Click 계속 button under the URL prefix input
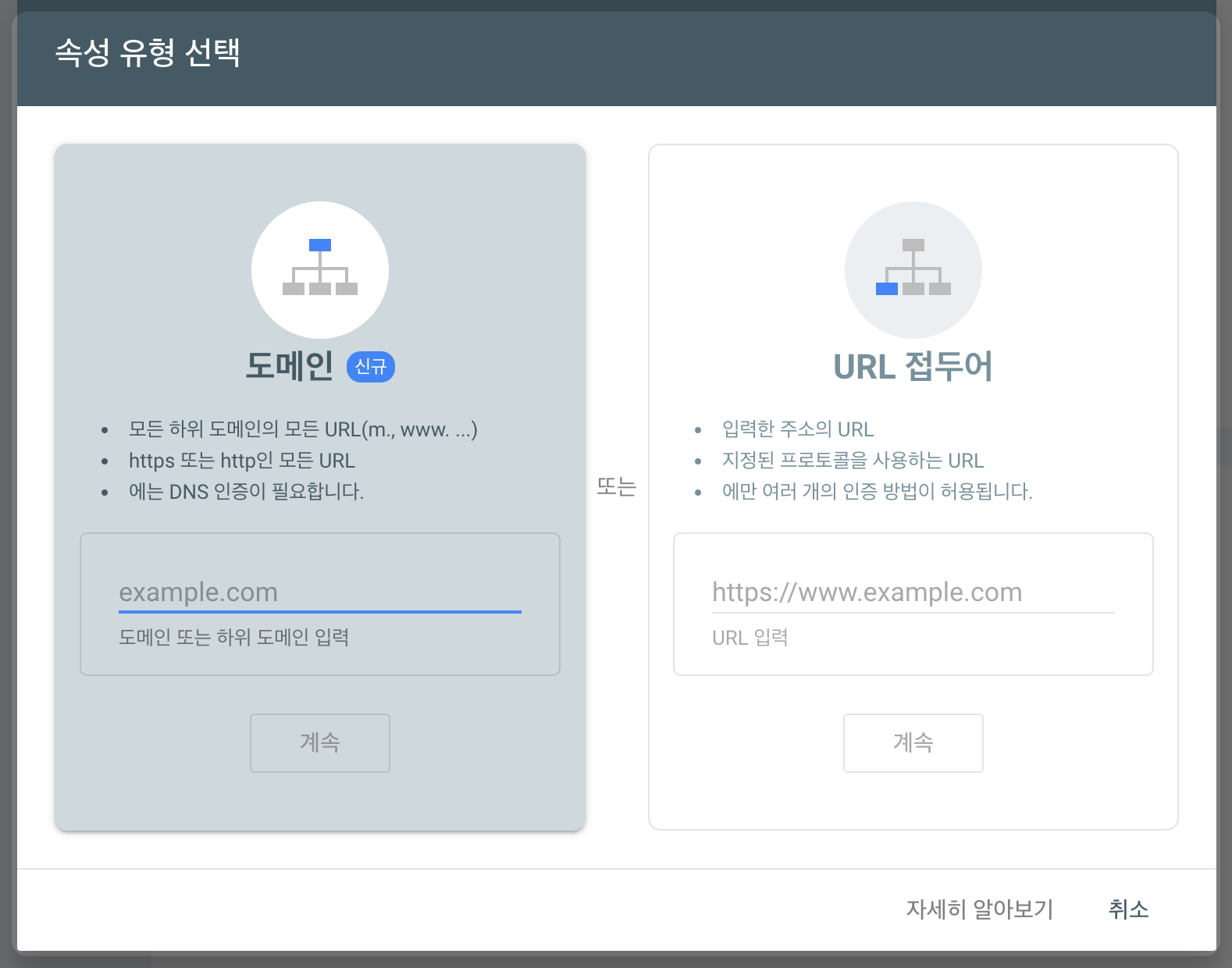Viewport: 1232px width, 968px height. click(913, 742)
